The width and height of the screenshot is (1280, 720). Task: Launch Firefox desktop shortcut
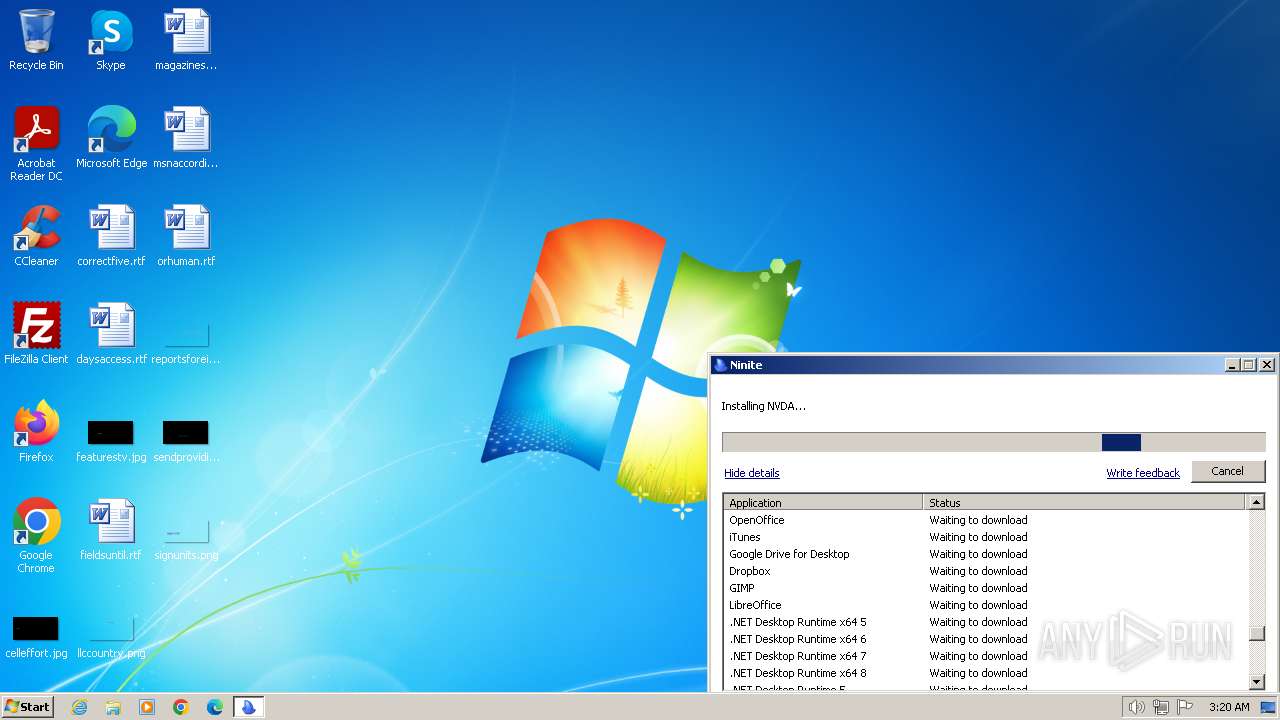pyautogui.click(x=36, y=431)
